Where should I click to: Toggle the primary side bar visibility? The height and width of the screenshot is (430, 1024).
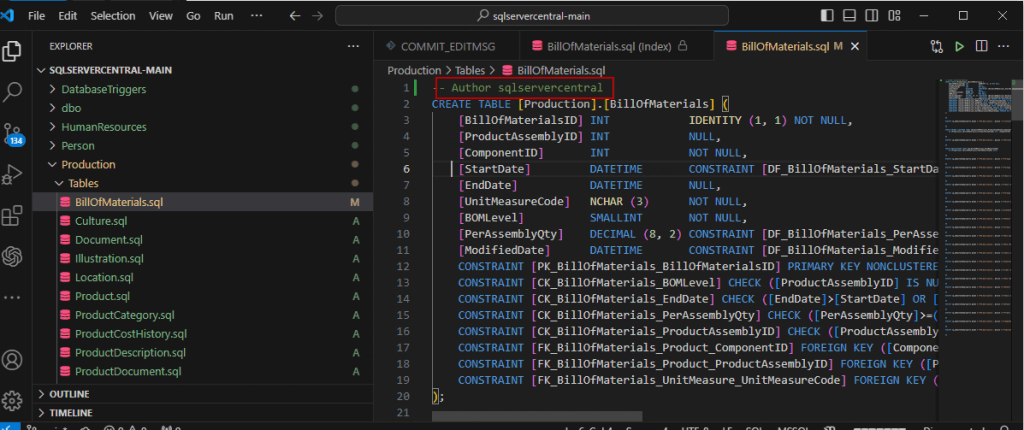coord(827,16)
